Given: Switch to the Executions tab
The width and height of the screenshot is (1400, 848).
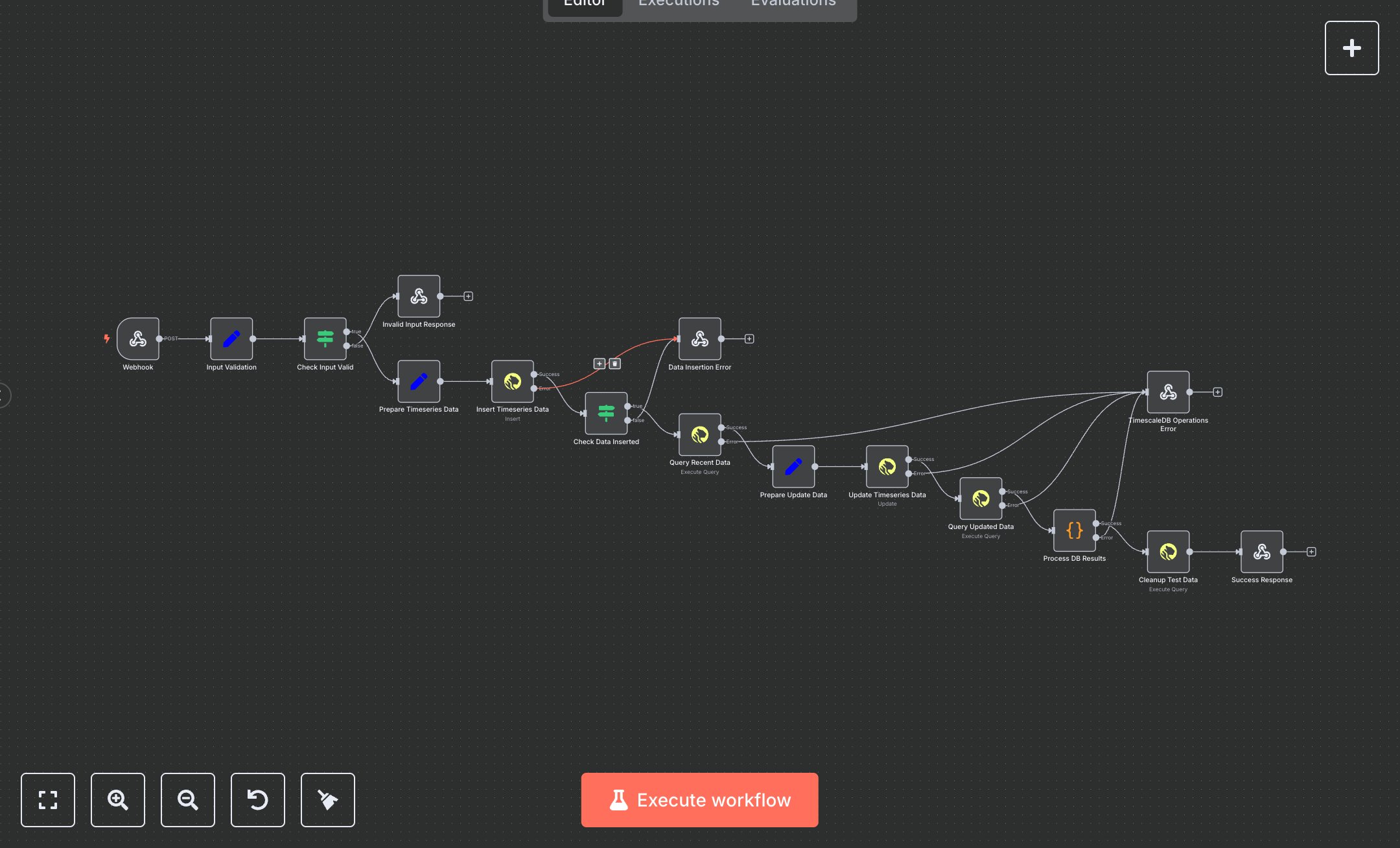Looking at the screenshot, I should tap(678, 5).
